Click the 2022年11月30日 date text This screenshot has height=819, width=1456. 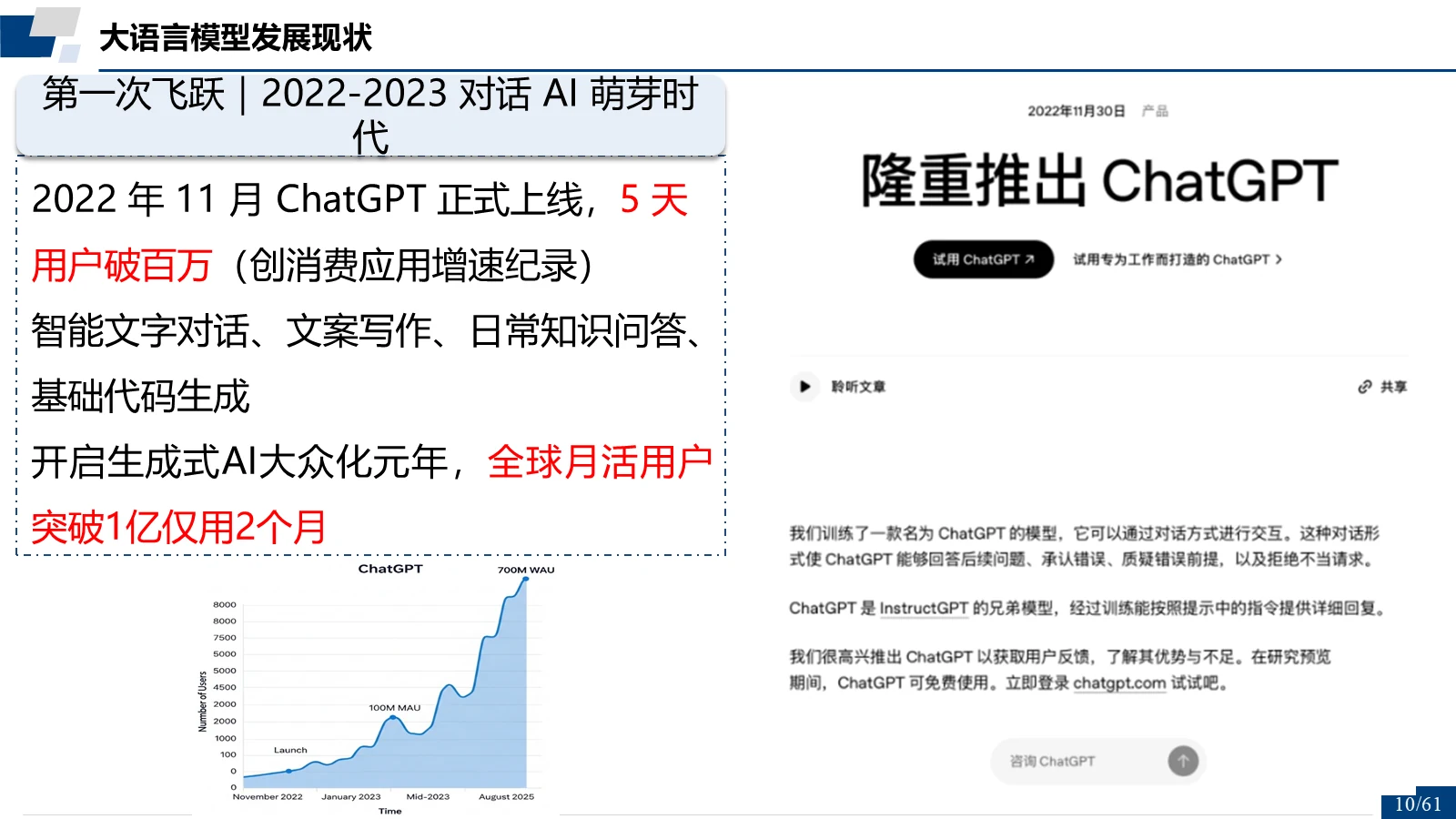[1077, 111]
